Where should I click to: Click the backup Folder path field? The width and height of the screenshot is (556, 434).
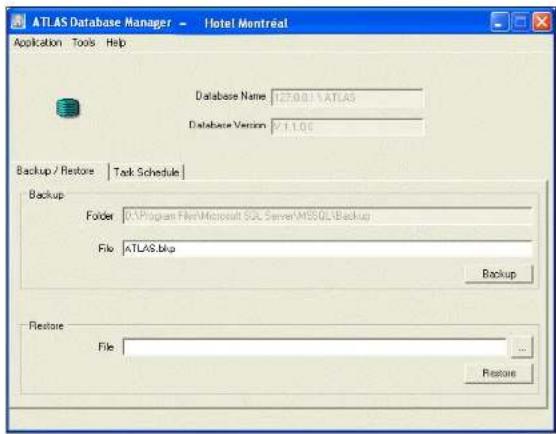click(327, 216)
